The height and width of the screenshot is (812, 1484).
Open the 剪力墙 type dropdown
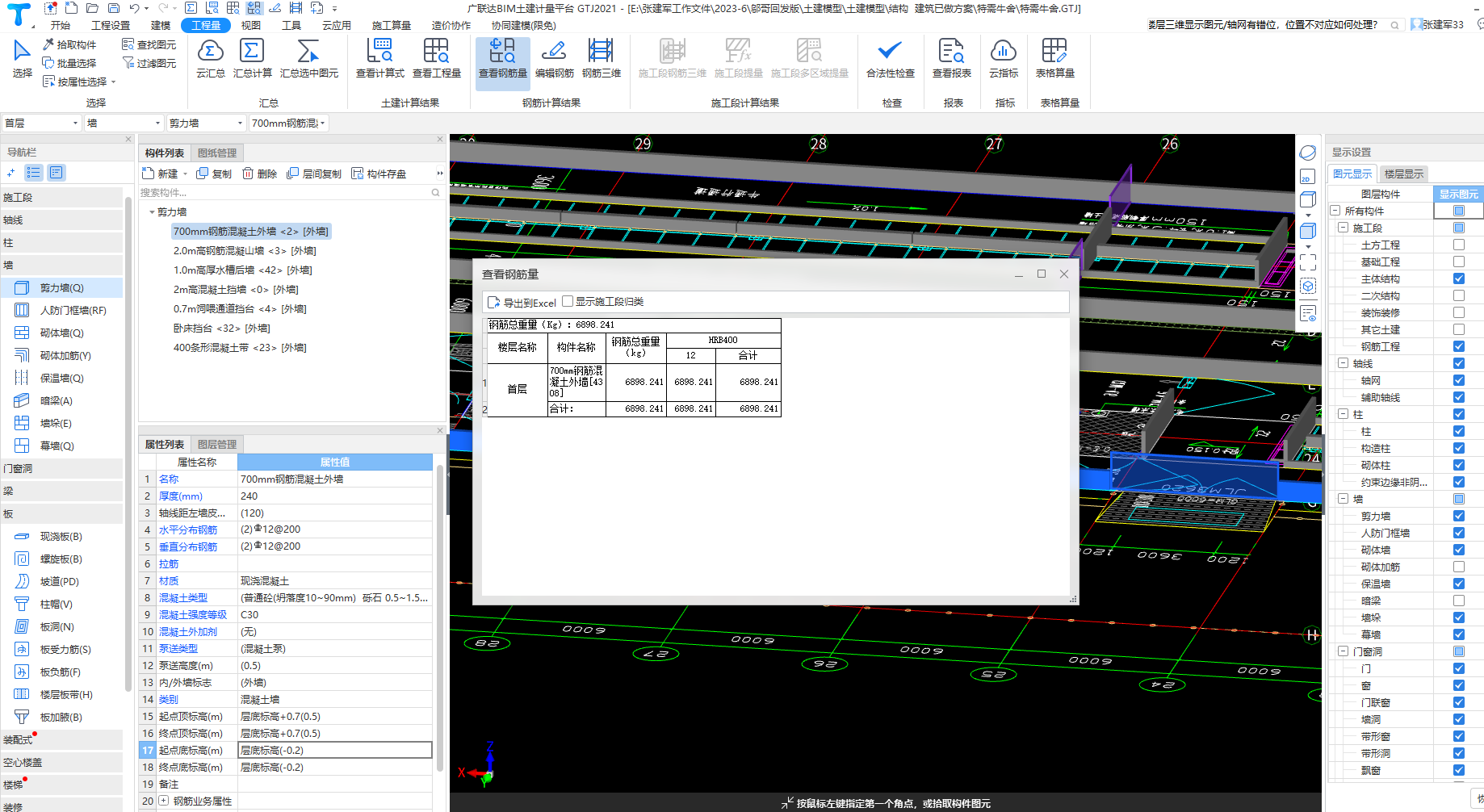click(x=206, y=123)
